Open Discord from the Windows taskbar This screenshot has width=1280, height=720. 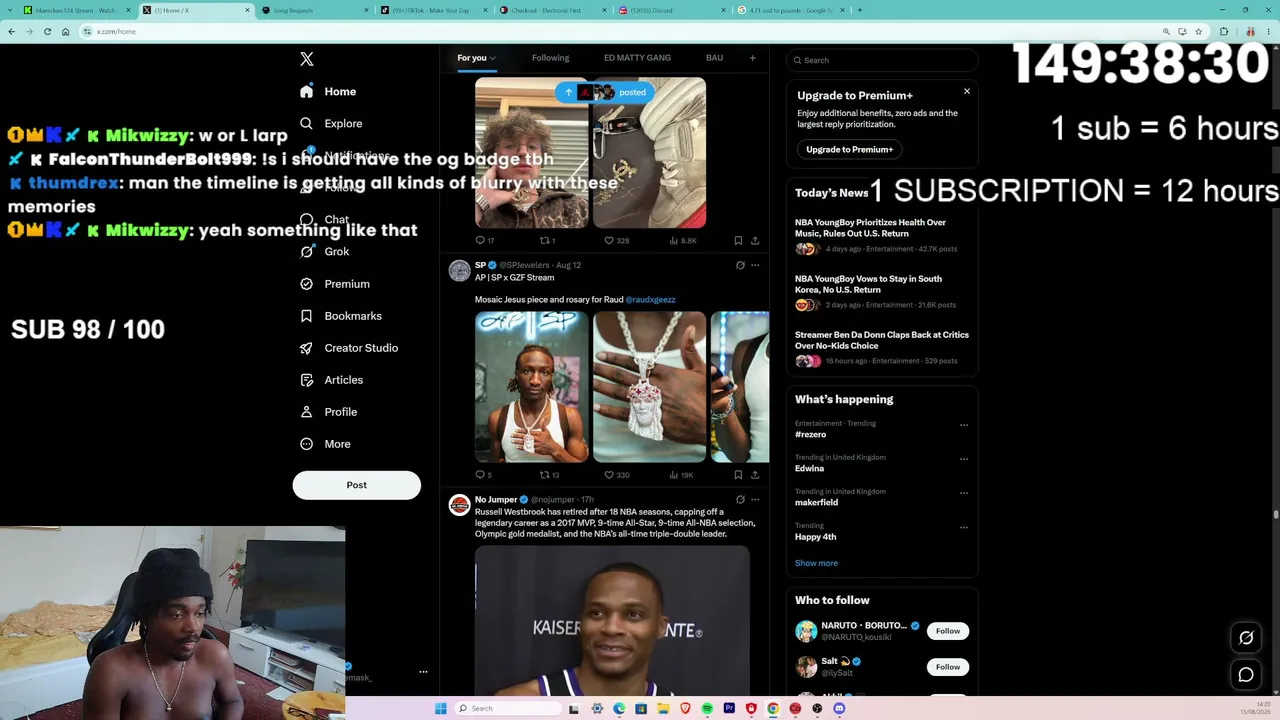click(x=839, y=708)
